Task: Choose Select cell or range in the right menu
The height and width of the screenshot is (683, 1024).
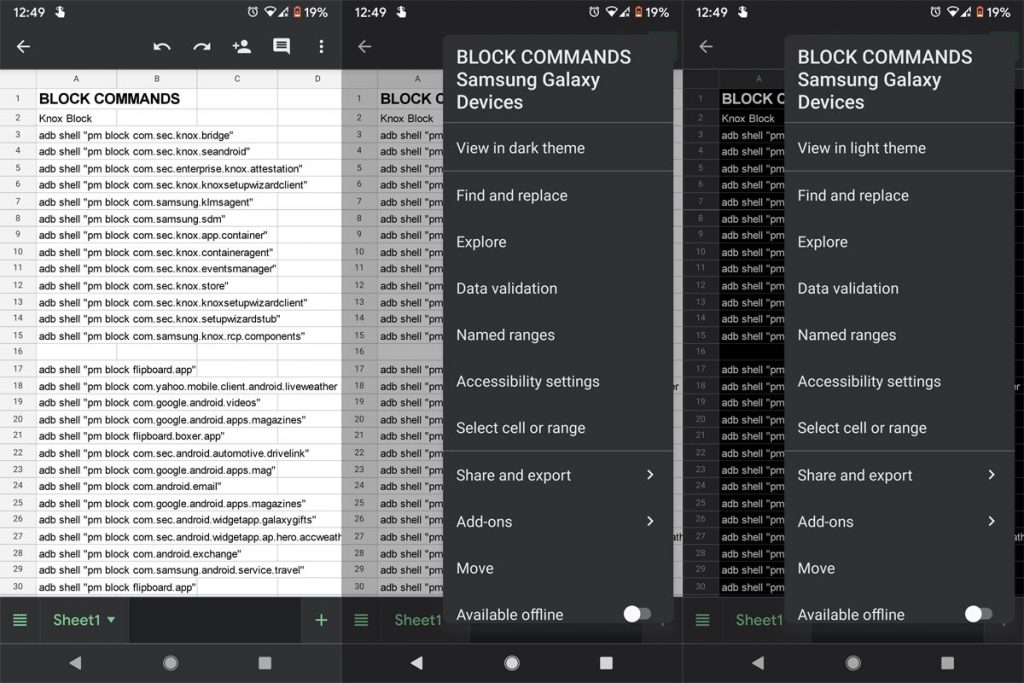Action: pos(899,428)
